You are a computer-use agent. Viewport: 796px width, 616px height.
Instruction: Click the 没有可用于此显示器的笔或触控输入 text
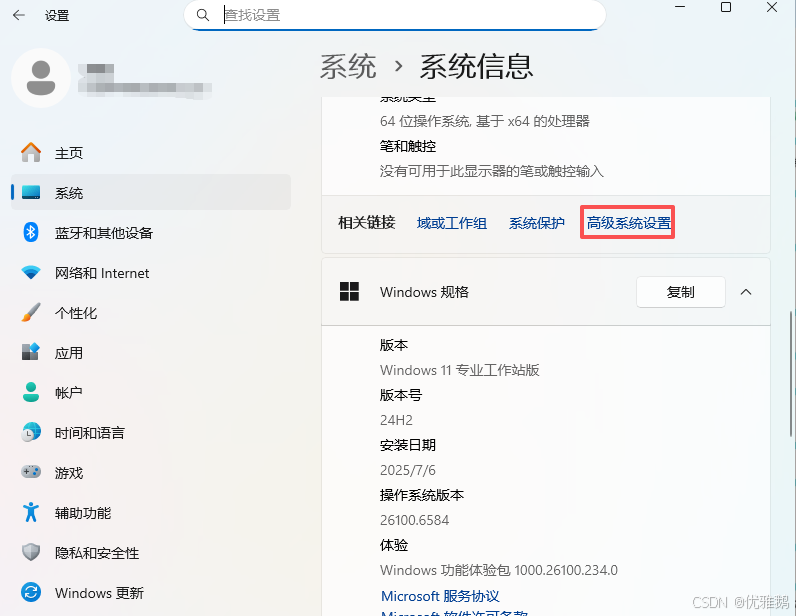[491, 171]
